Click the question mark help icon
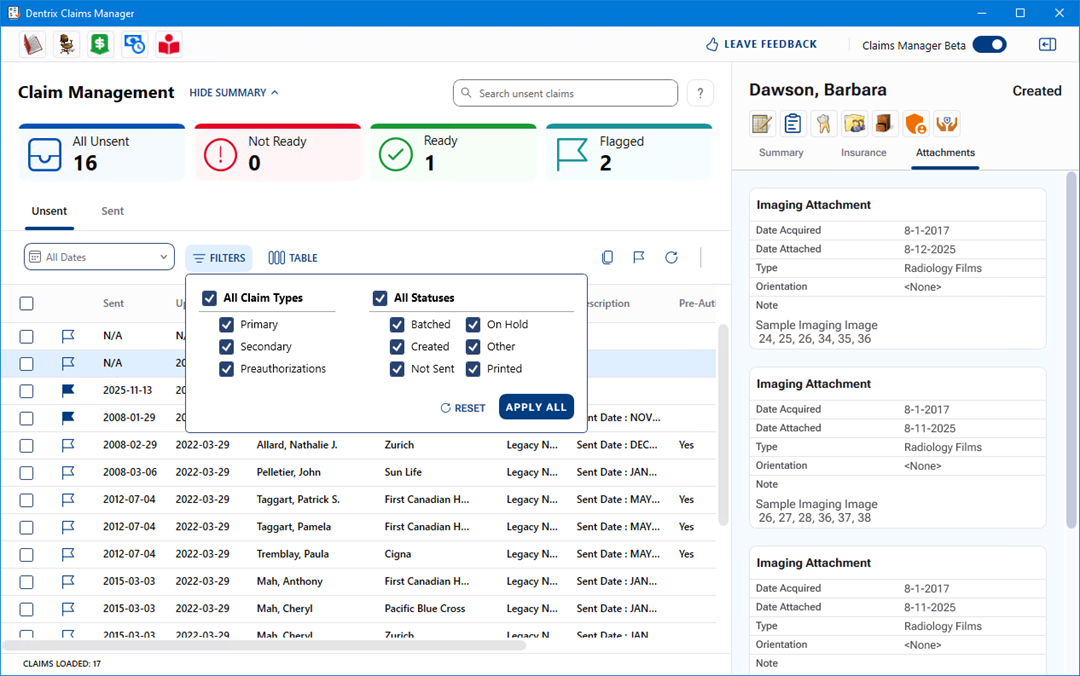1080x676 pixels. [700, 93]
